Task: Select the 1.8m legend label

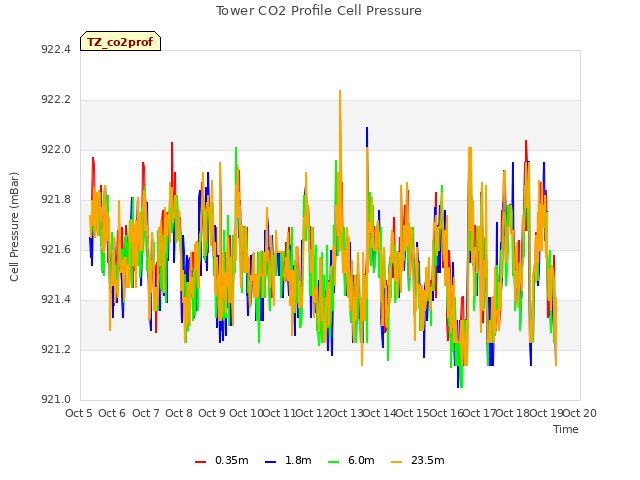Action: [x=298, y=460]
